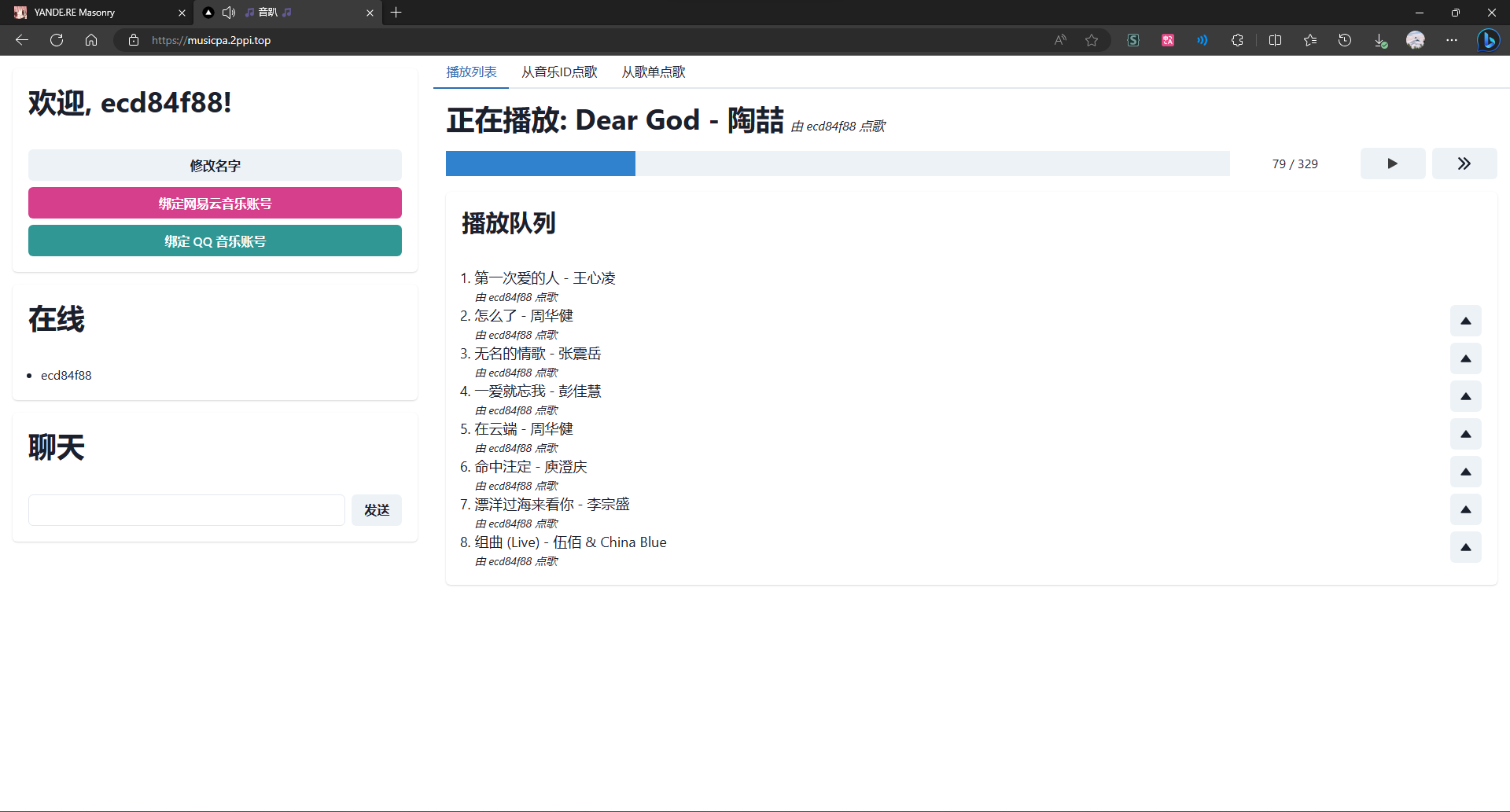Move "无名的情歌 - 张震岳" up in queue
The height and width of the screenshot is (812, 1510).
pyautogui.click(x=1465, y=358)
